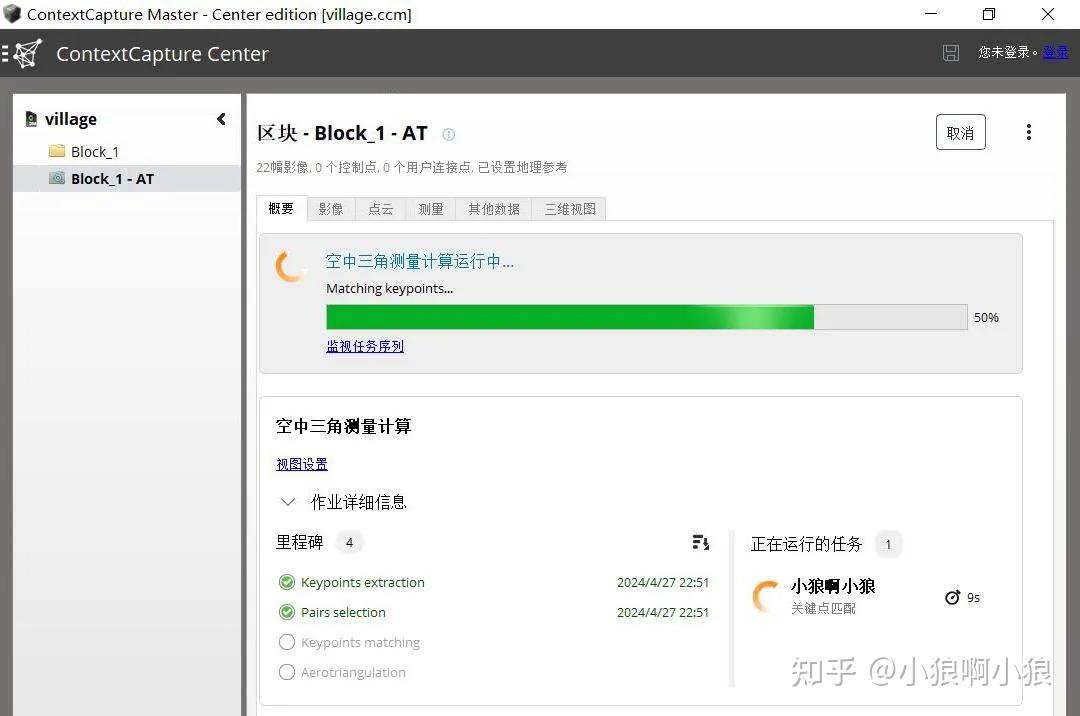Switch to the 三维视图 tab
This screenshot has height=716, width=1080.
[568, 208]
